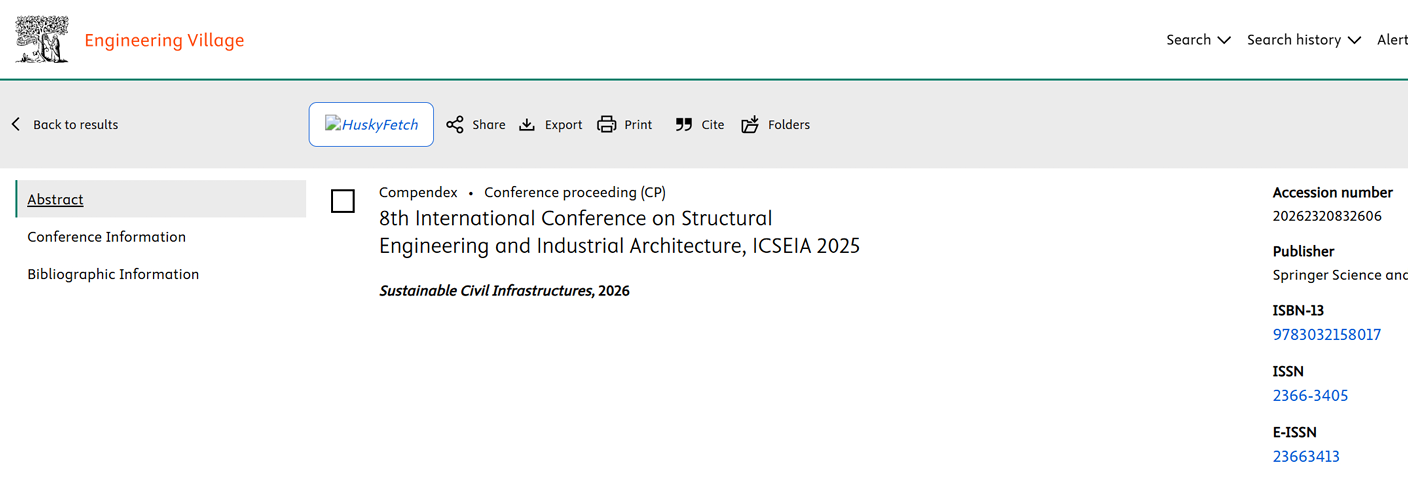The height and width of the screenshot is (481, 1408).
Task: Select the Share label
Action: click(x=489, y=125)
